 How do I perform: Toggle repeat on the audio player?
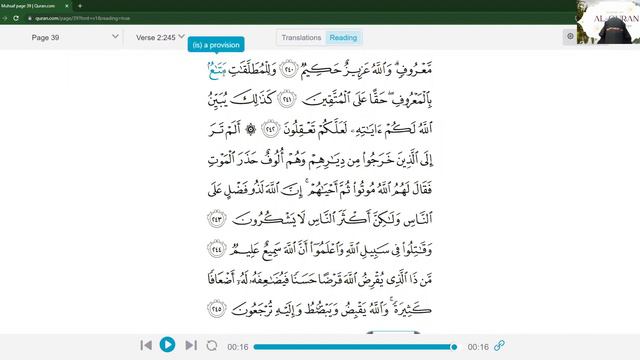tap(212, 346)
